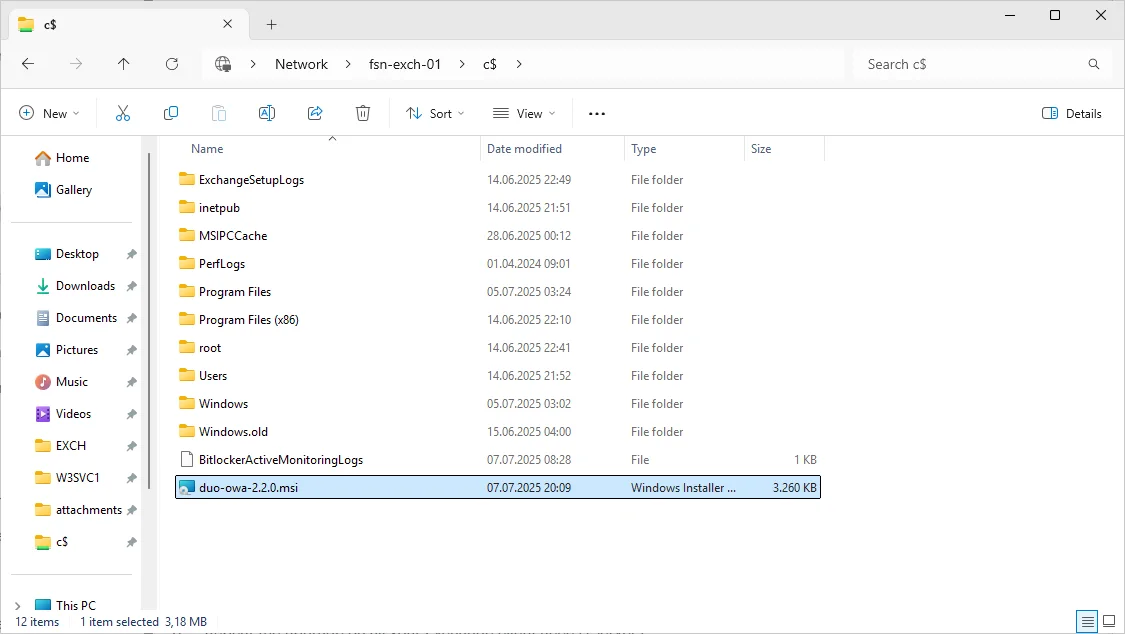Screen dimensions: 1125x634
Task: Expand the This PC tree node
Action: click(18, 606)
